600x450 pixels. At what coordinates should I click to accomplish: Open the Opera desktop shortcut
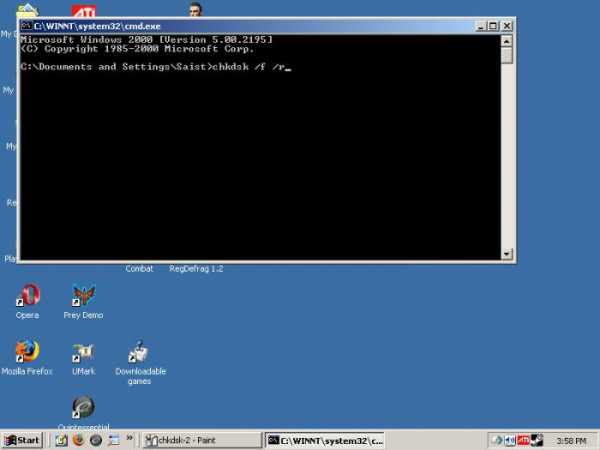28,301
